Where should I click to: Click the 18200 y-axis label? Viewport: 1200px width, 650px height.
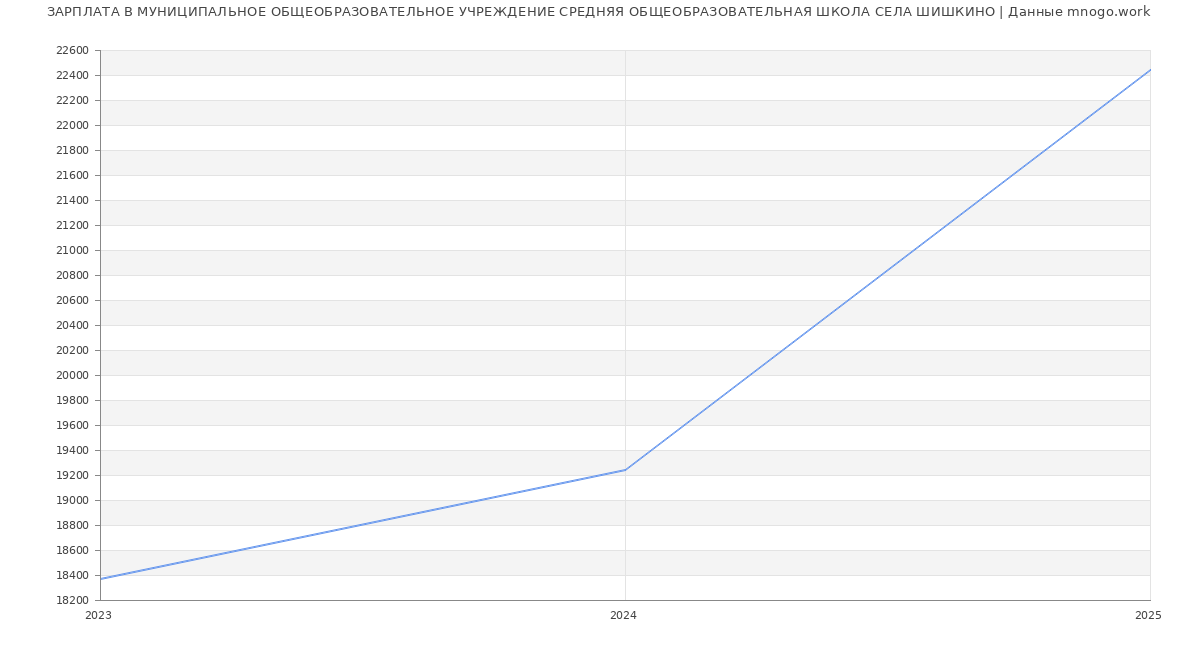pos(72,601)
